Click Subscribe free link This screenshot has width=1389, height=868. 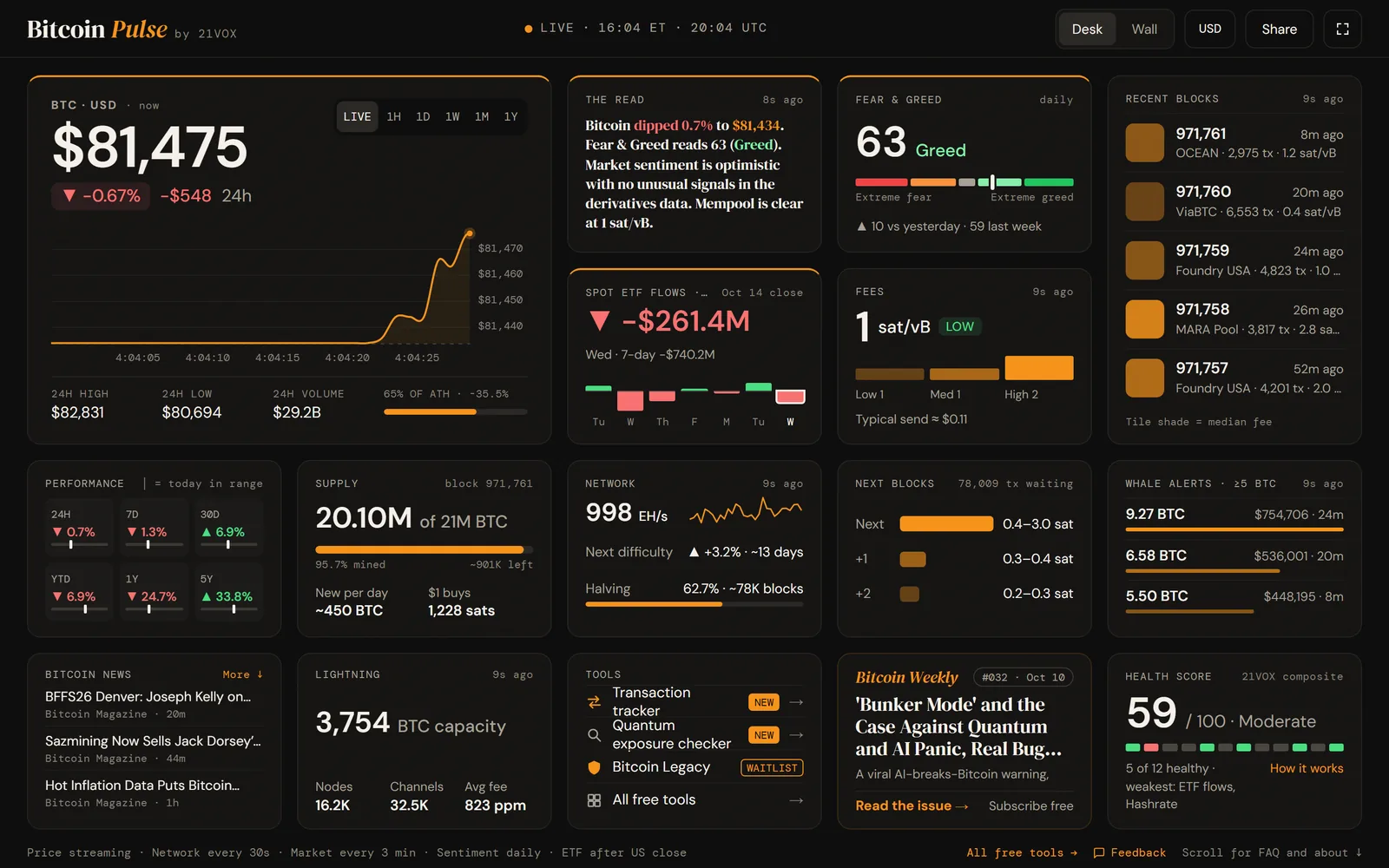(1030, 806)
